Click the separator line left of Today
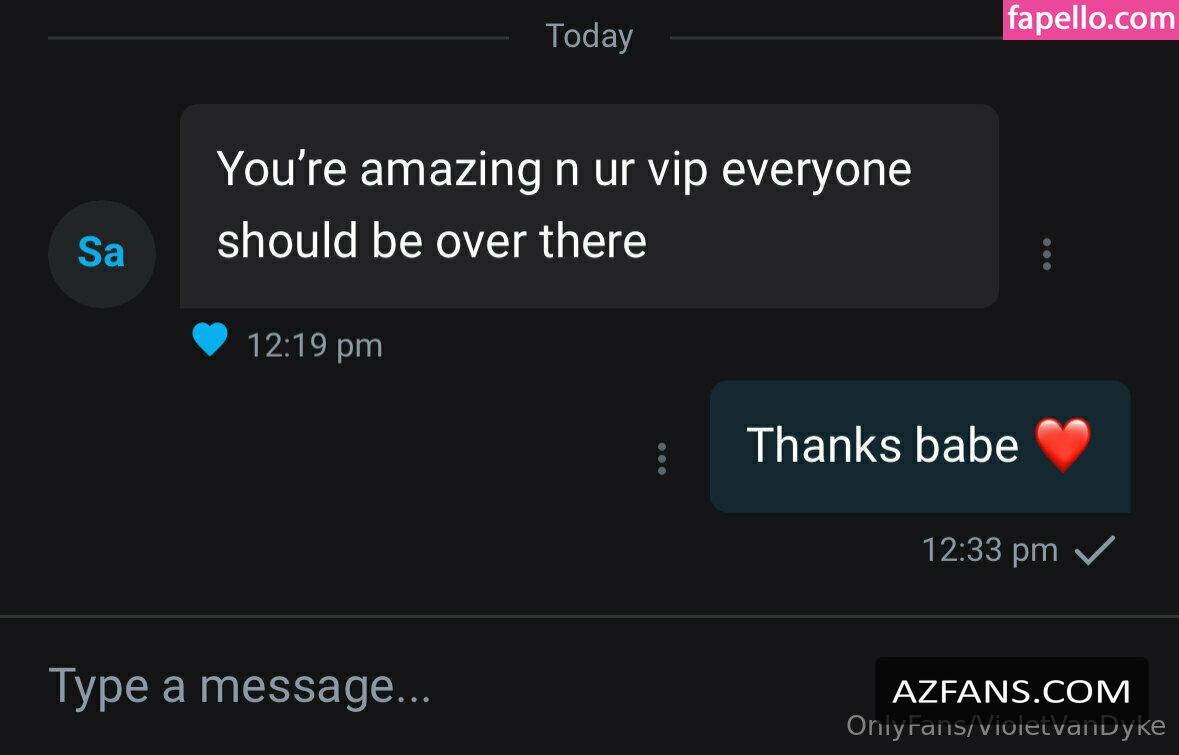This screenshot has width=1179, height=755. [x=278, y=37]
